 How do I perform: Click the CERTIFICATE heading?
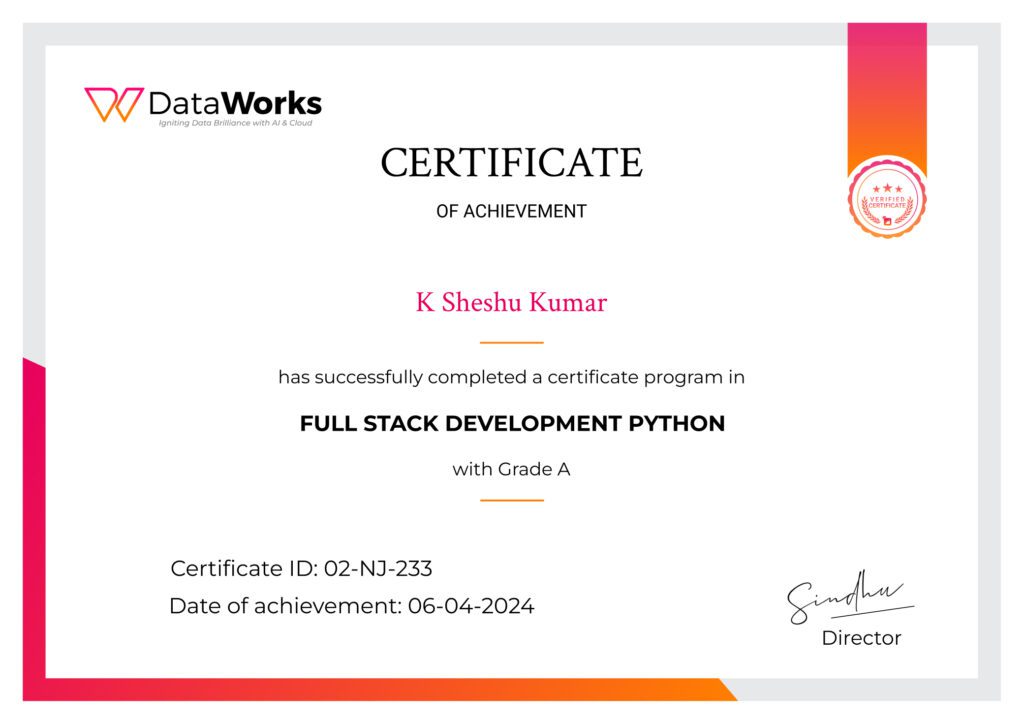(511, 163)
